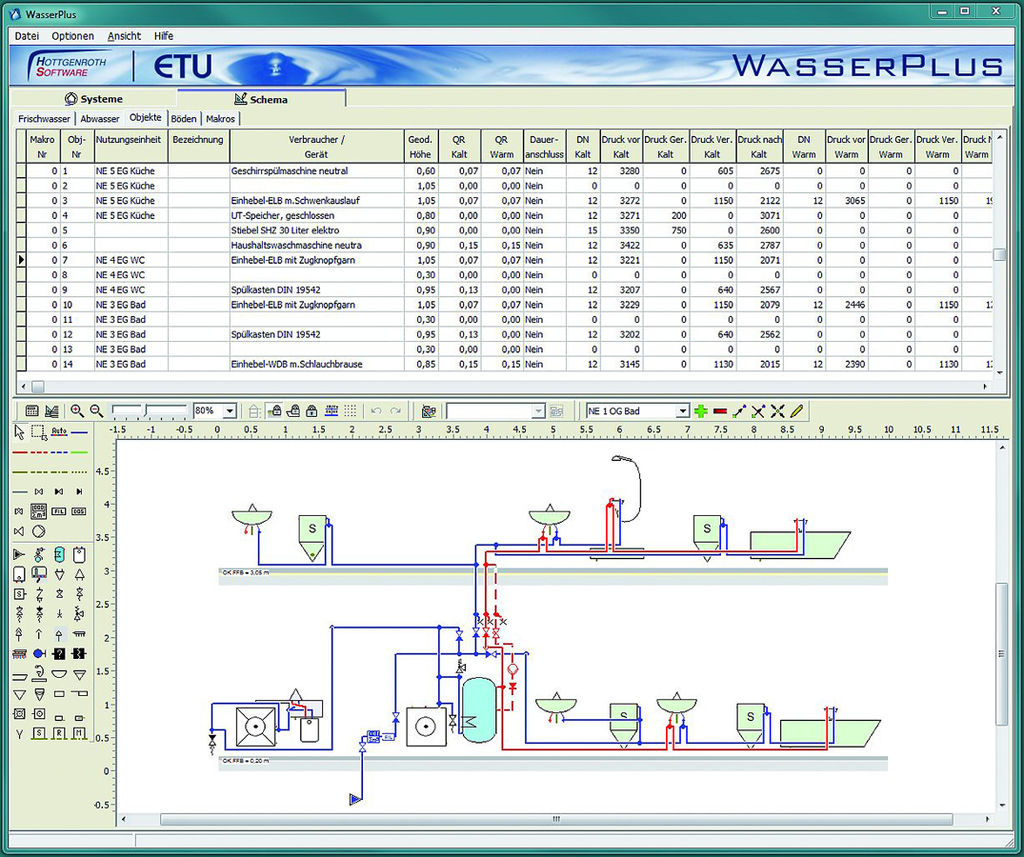Viewport: 1024px width, 857px height.
Task: Select the 'UT-Speicher, geschlossen' cell
Action: point(317,216)
